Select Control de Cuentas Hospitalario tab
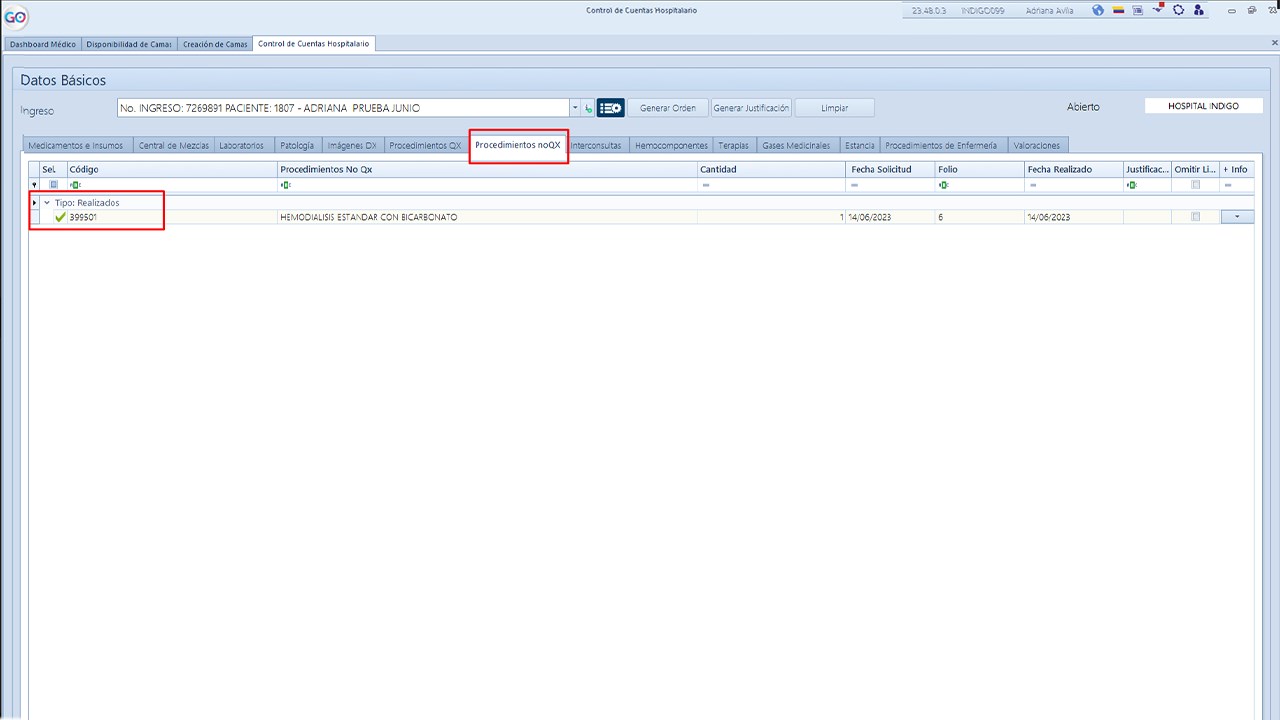 [314, 44]
